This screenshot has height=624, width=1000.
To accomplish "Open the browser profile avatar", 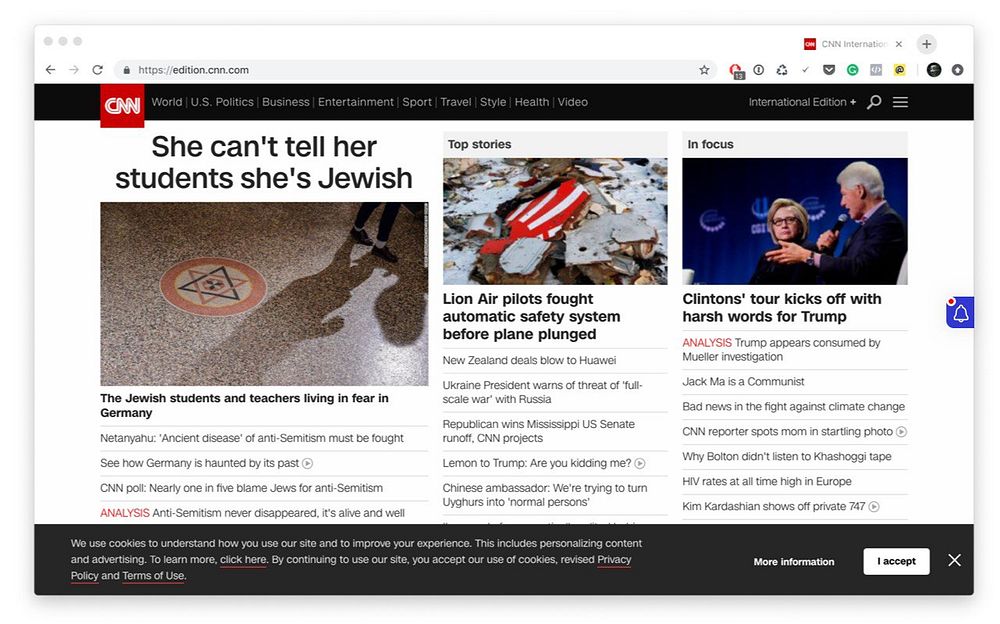I will [x=934, y=70].
